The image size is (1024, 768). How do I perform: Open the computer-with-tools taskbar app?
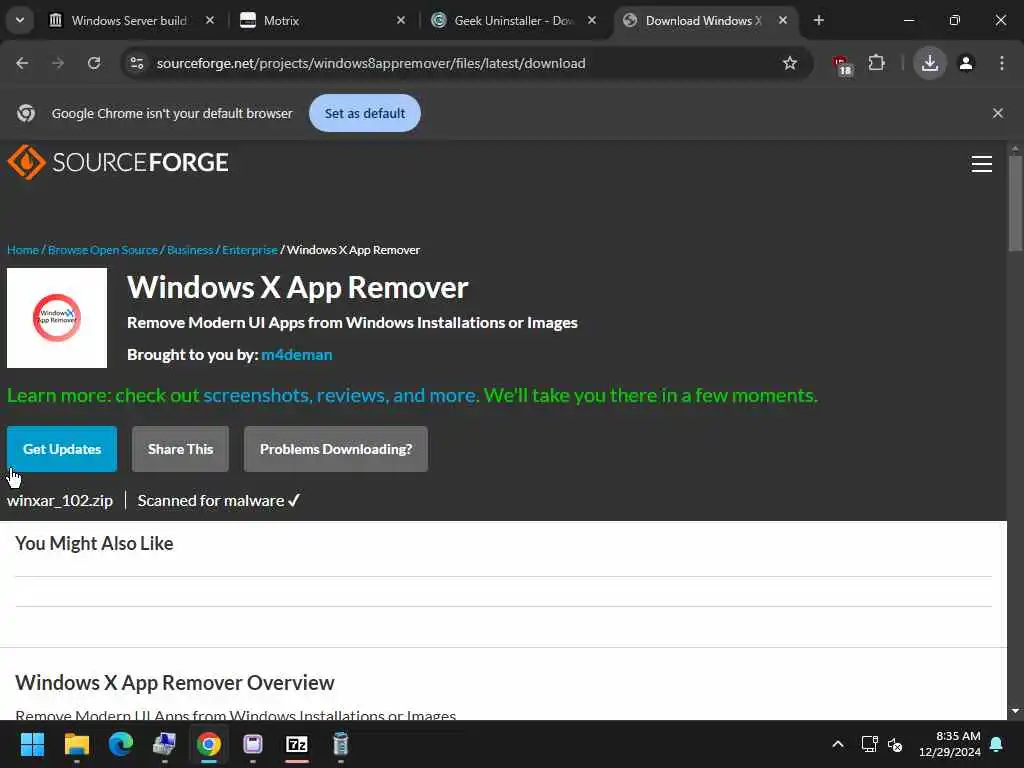[165, 744]
